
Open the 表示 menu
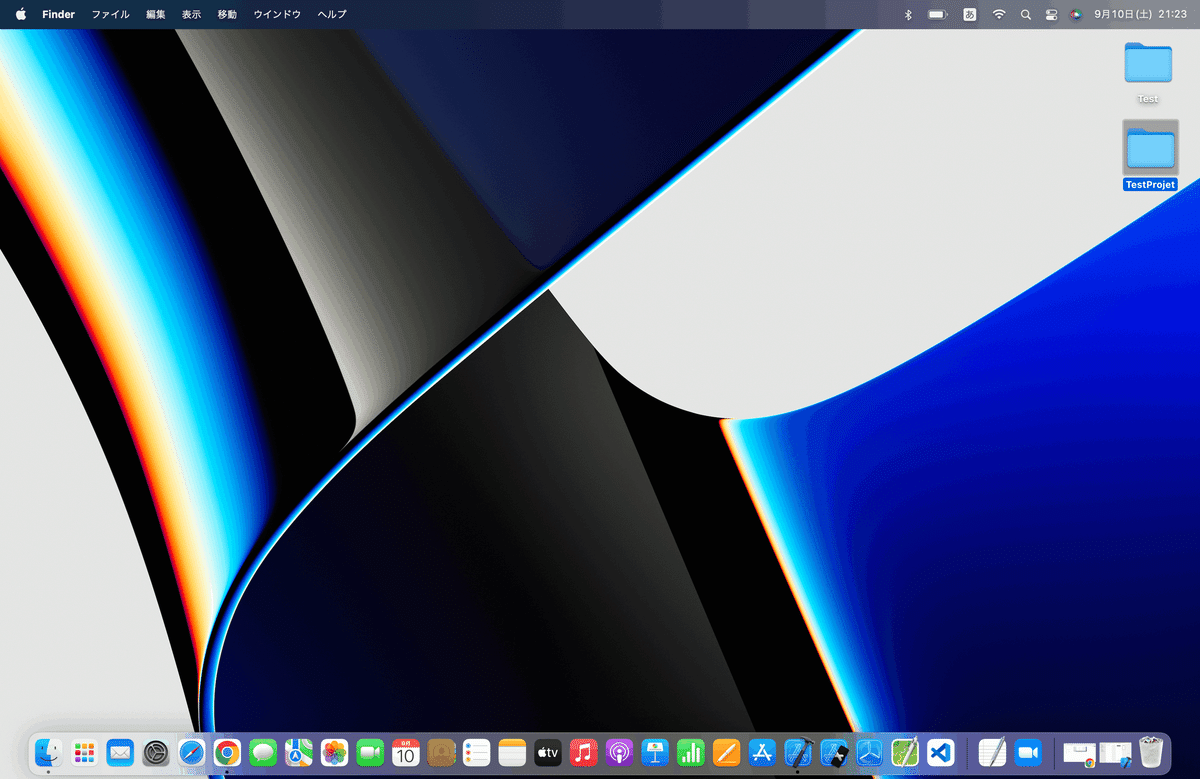(192, 14)
